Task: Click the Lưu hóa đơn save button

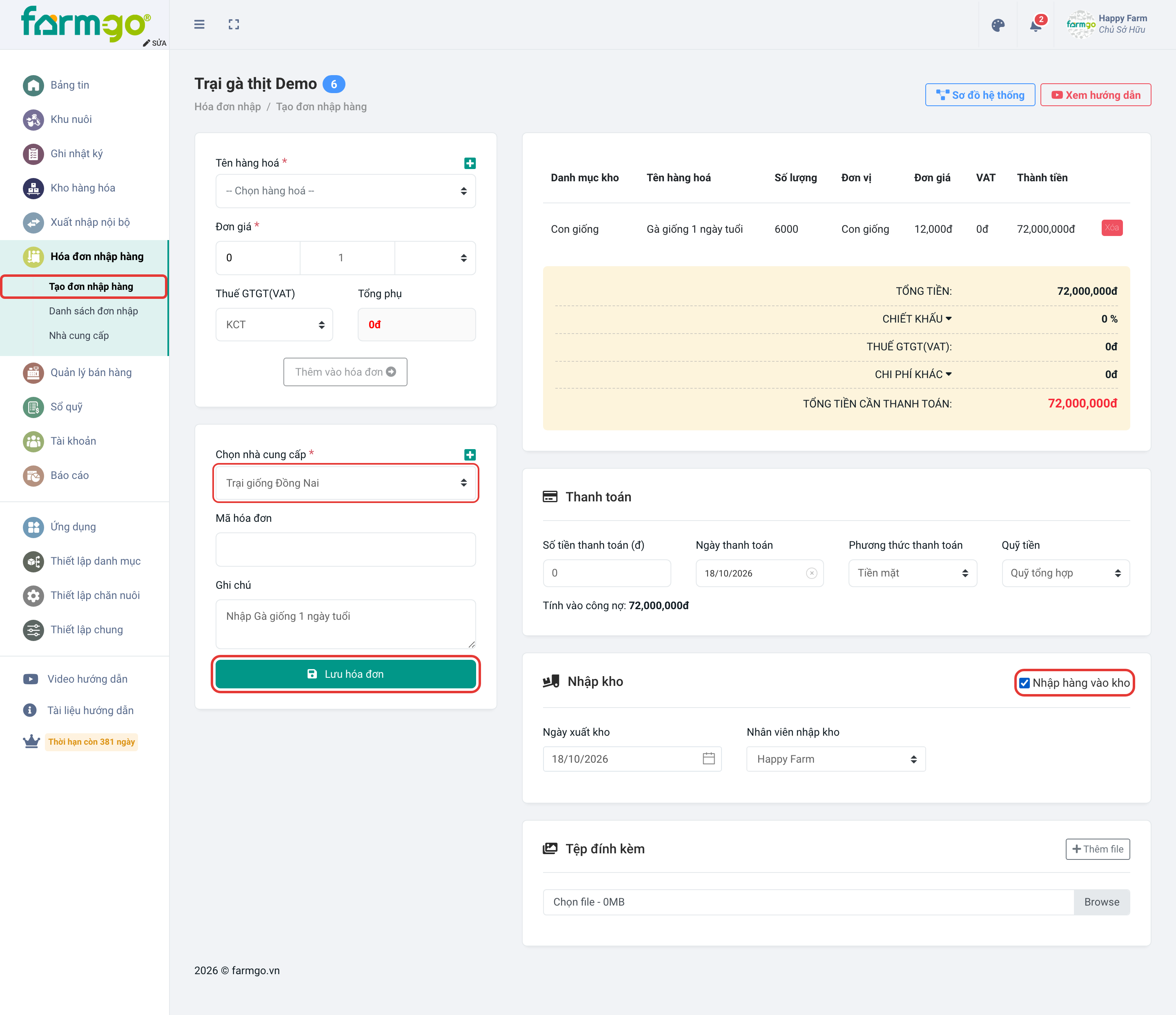Action: [345, 674]
